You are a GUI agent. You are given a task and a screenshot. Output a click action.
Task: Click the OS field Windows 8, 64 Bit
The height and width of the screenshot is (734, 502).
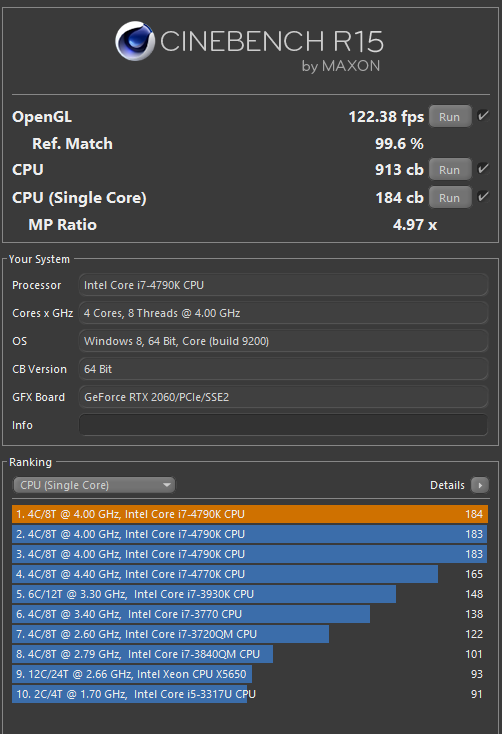(283, 341)
